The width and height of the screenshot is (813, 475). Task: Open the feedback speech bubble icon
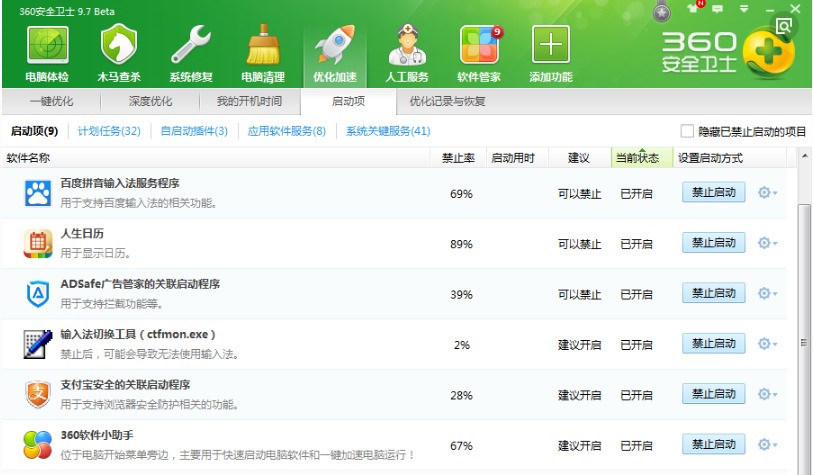click(718, 9)
